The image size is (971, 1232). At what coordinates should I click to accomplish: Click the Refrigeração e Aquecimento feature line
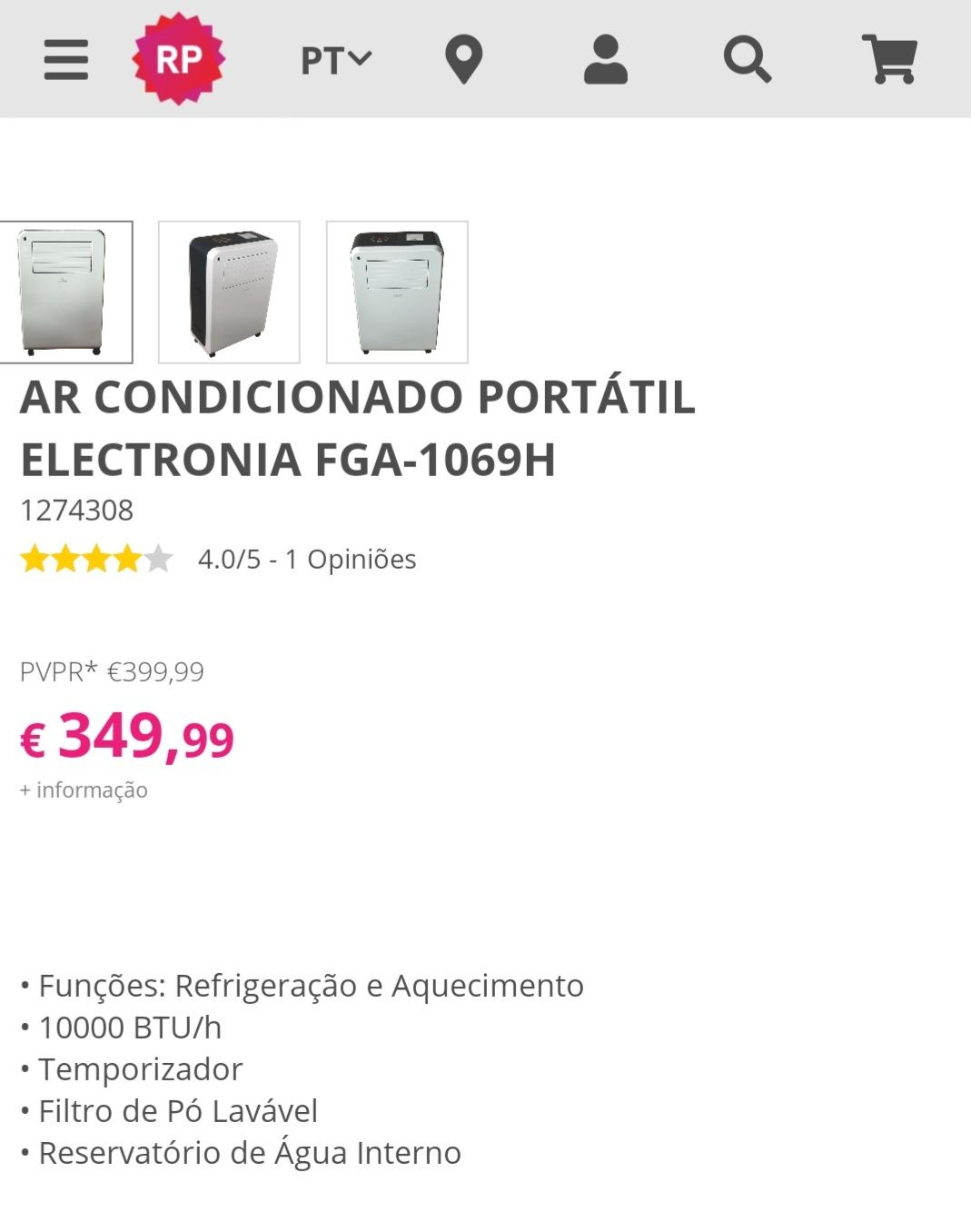311,986
